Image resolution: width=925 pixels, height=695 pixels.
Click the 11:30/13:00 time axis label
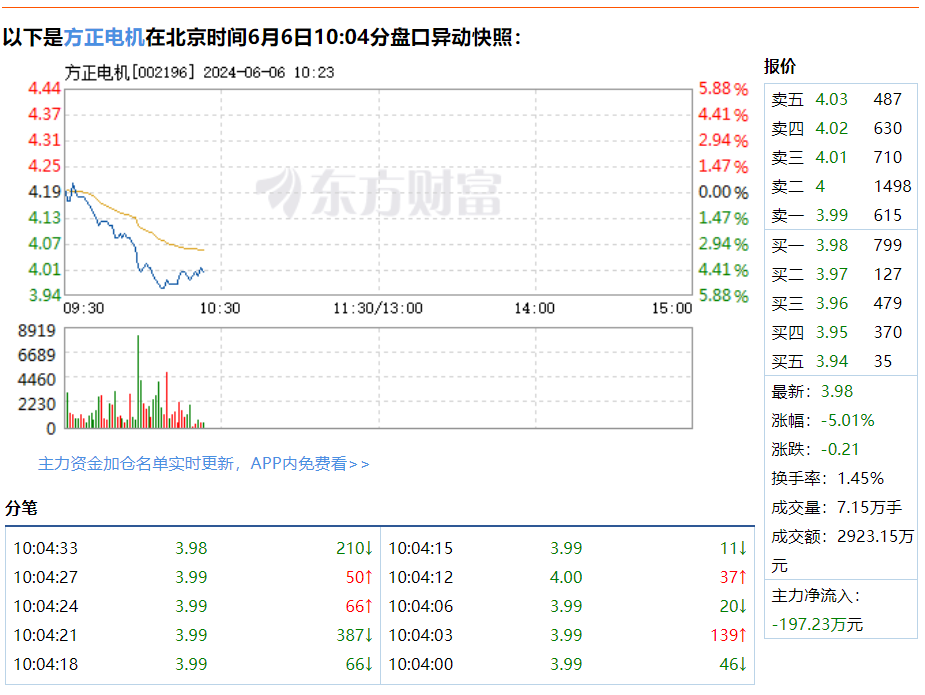point(378,308)
